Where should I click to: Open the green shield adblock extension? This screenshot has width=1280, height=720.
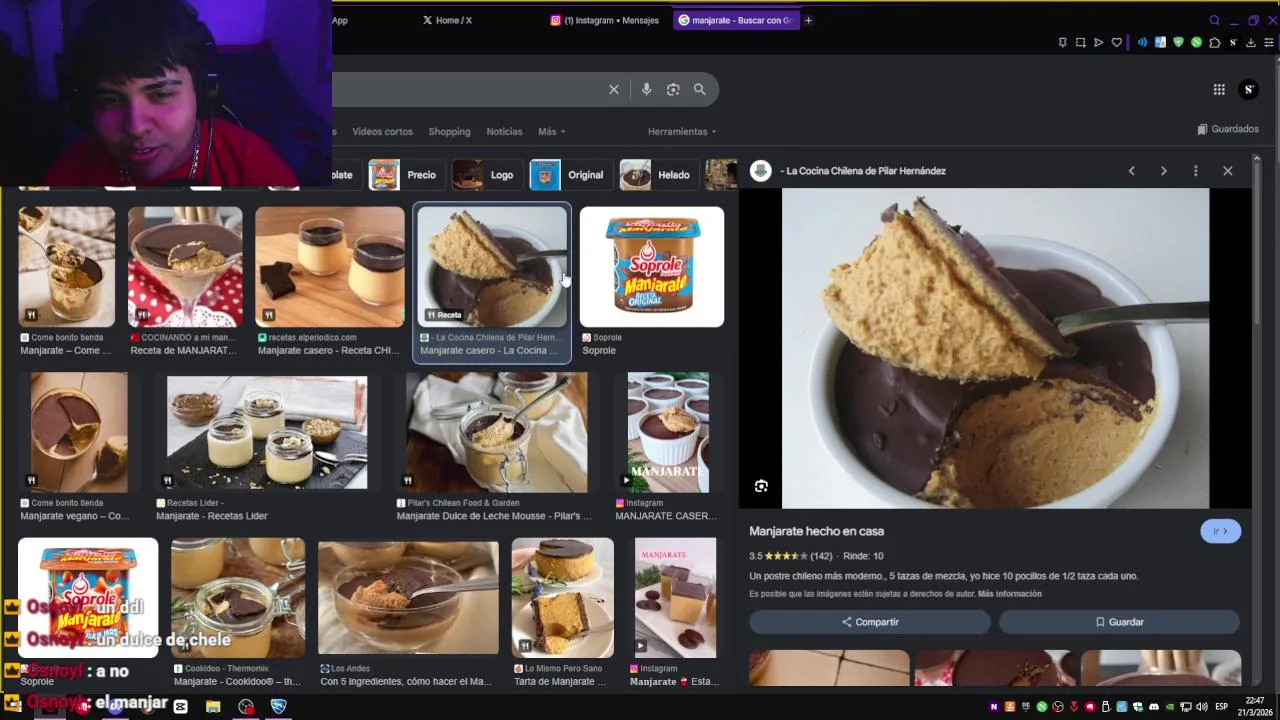pos(1178,42)
